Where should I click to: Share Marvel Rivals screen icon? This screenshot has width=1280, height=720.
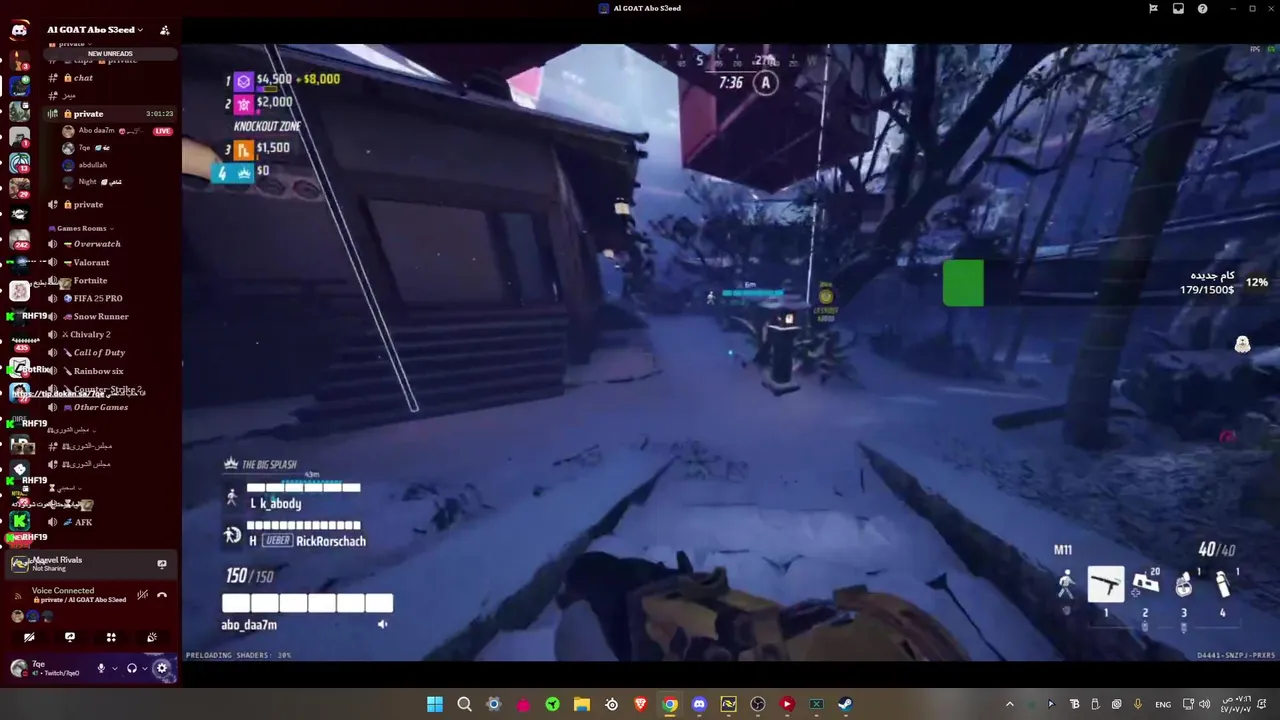point(162,564)
